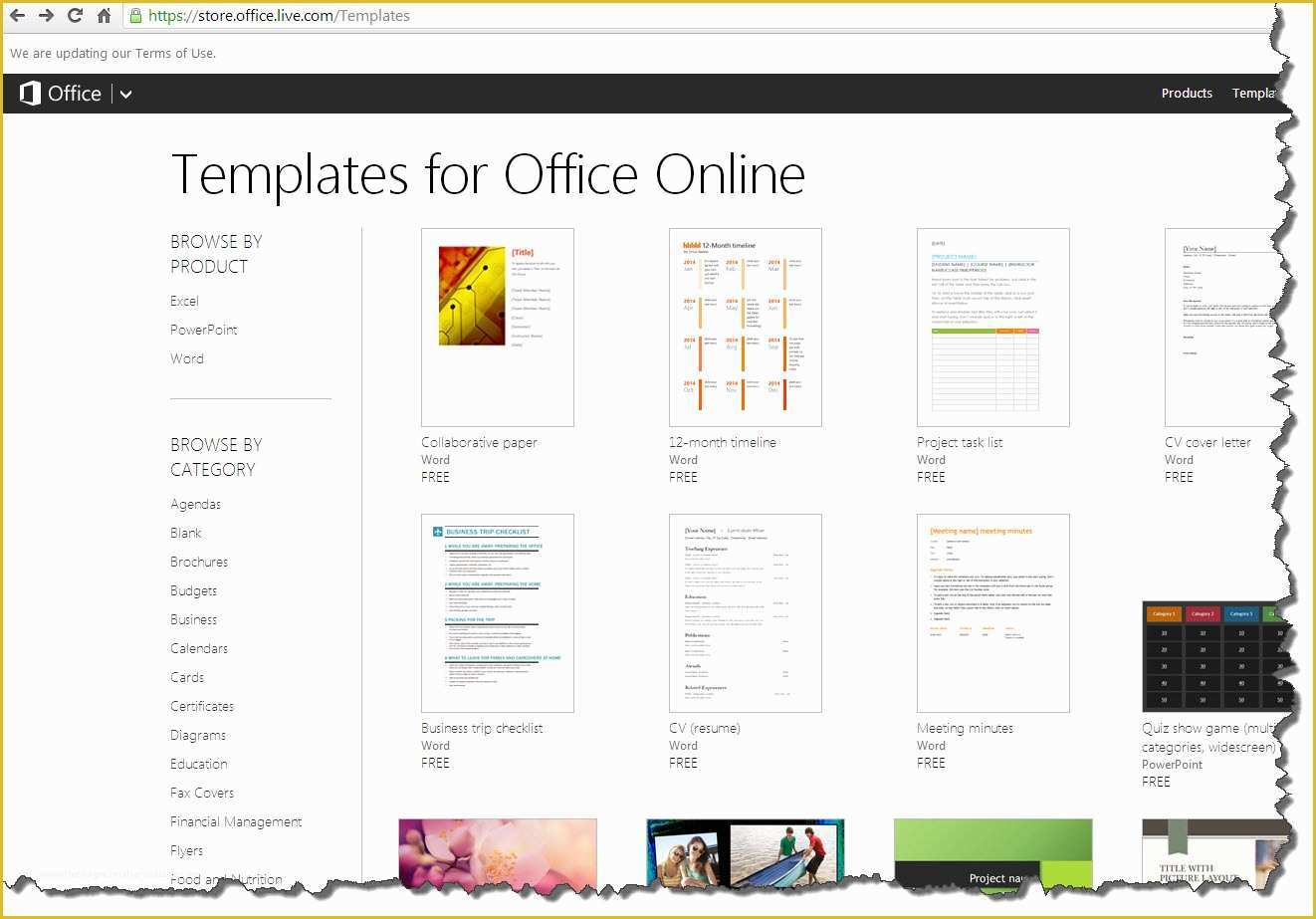Viewport: 1316px width, 919px height.
Task: View site security padlock icon
Action: click(x=135, y=16)
